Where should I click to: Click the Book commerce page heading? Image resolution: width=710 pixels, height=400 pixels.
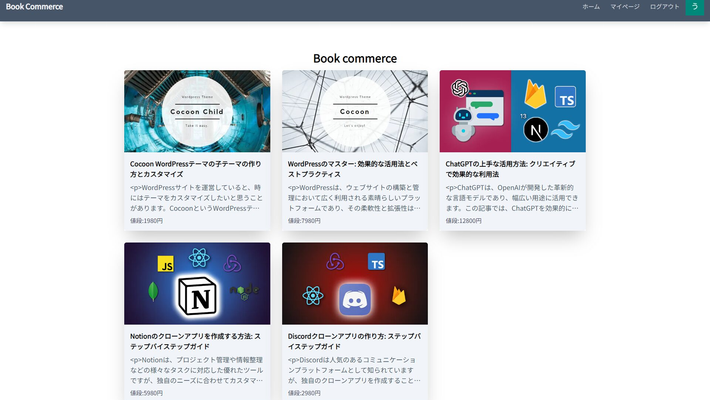pyautogui.click(x=355, y=58)
